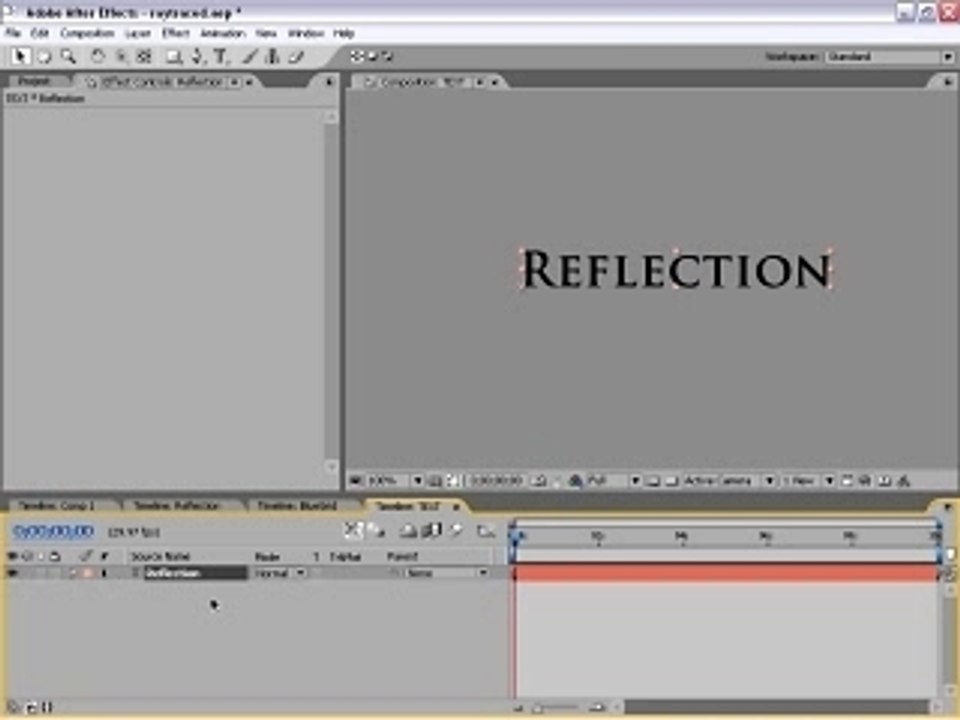960x720 pixels.
Task: Click the Reflection layer label color swatch
Action: [87, 573]
